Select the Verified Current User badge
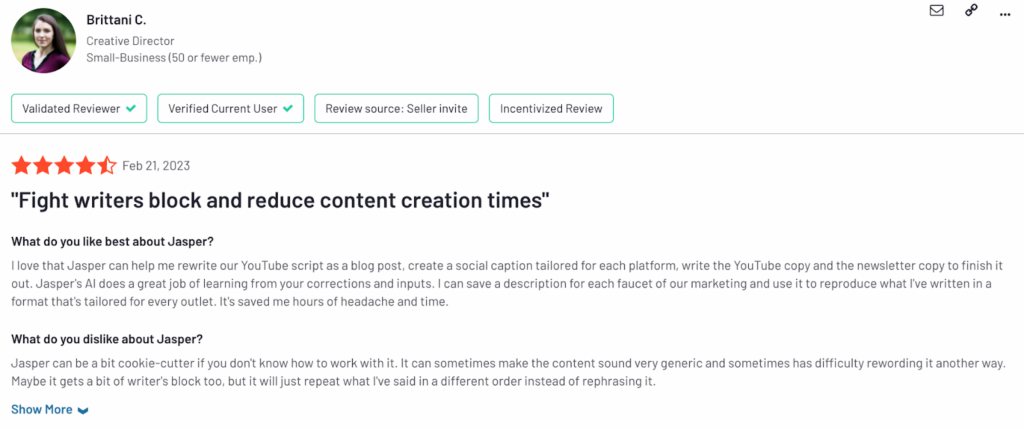Screen dimensions: 1024x429 click(x=231, y=108)
